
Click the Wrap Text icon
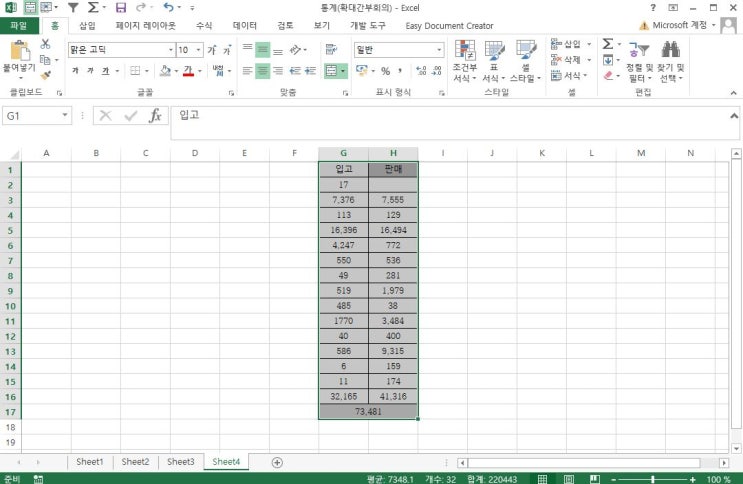(x=331, y=49)
